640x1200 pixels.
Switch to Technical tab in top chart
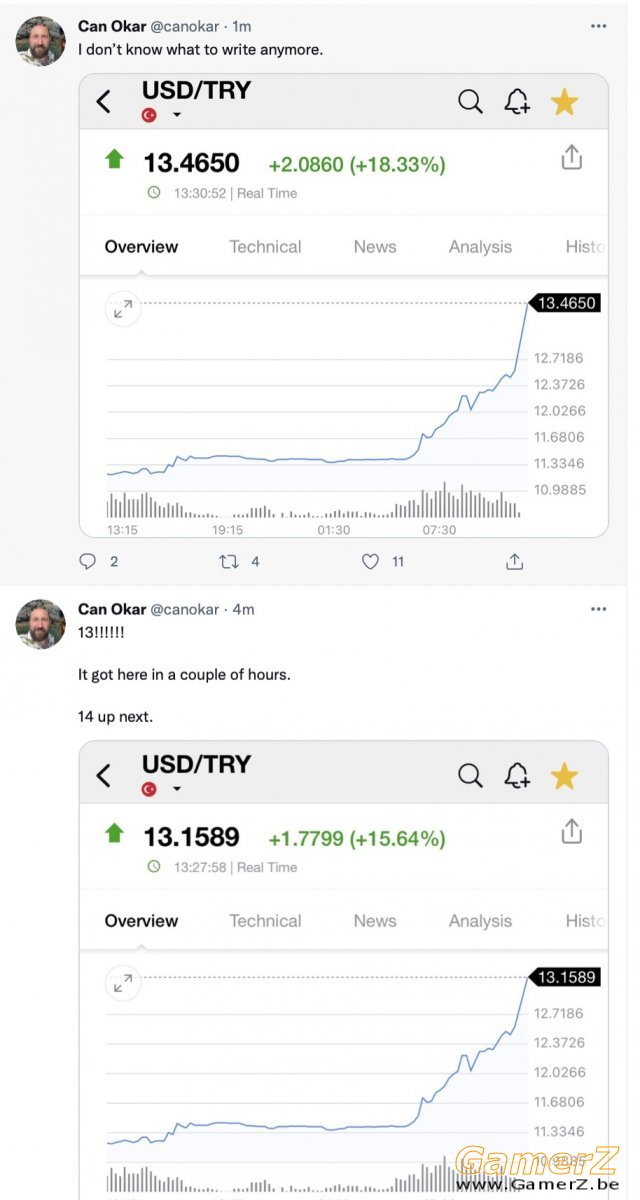tap(265, 247)
